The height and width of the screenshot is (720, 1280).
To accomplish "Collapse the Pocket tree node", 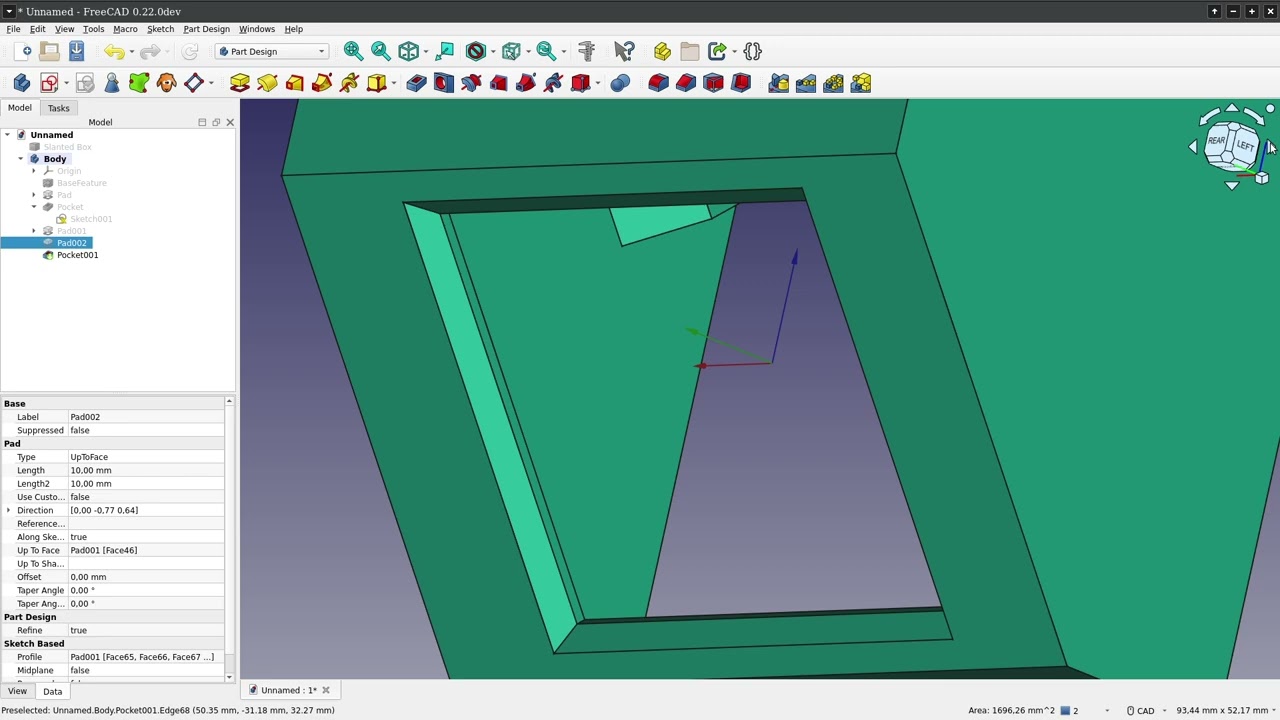I will (x=34, y=207).
